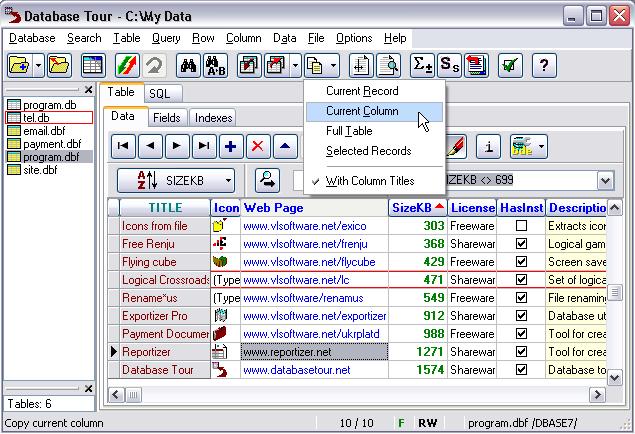Choose Selected Records in copy menu

[374, 151]
